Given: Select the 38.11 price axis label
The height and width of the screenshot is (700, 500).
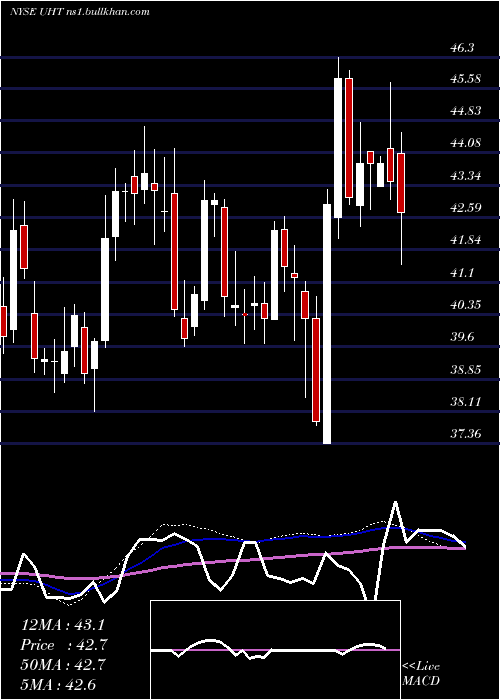Looking at the screenshot, I should (466, 402).
